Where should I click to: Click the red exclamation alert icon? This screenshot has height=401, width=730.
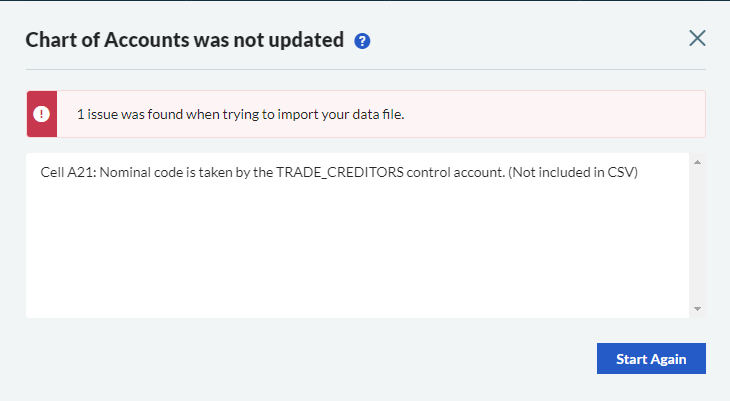(x=41, y=114)
